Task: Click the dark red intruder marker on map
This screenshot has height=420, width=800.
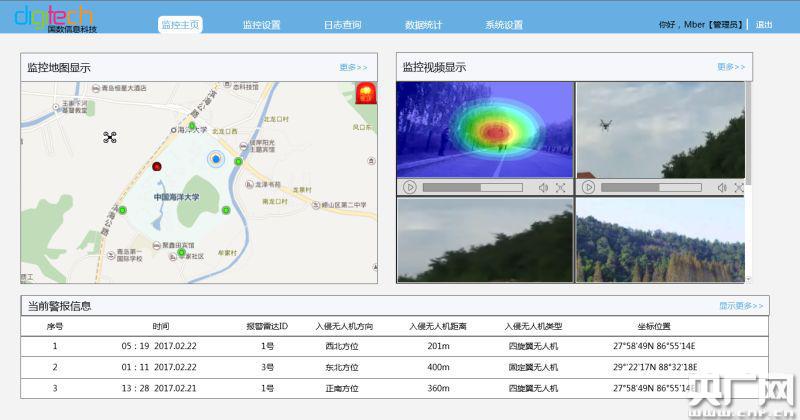Action: click(156, 165)
